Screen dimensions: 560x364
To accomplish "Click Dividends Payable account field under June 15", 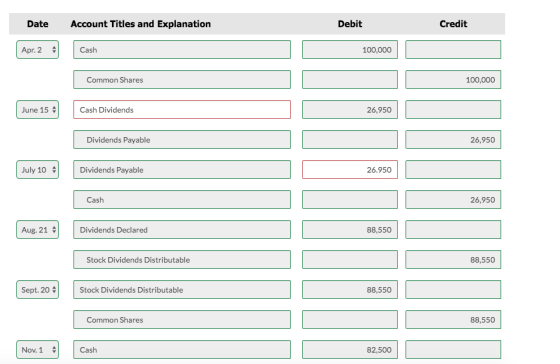I will tap(182, 140).
